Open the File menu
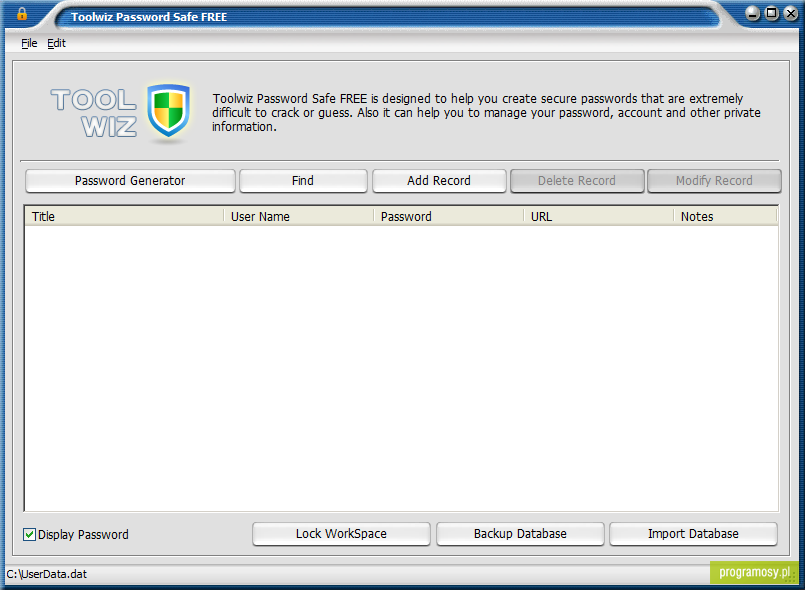Screen dimensions: 805x590 point(29,43)
